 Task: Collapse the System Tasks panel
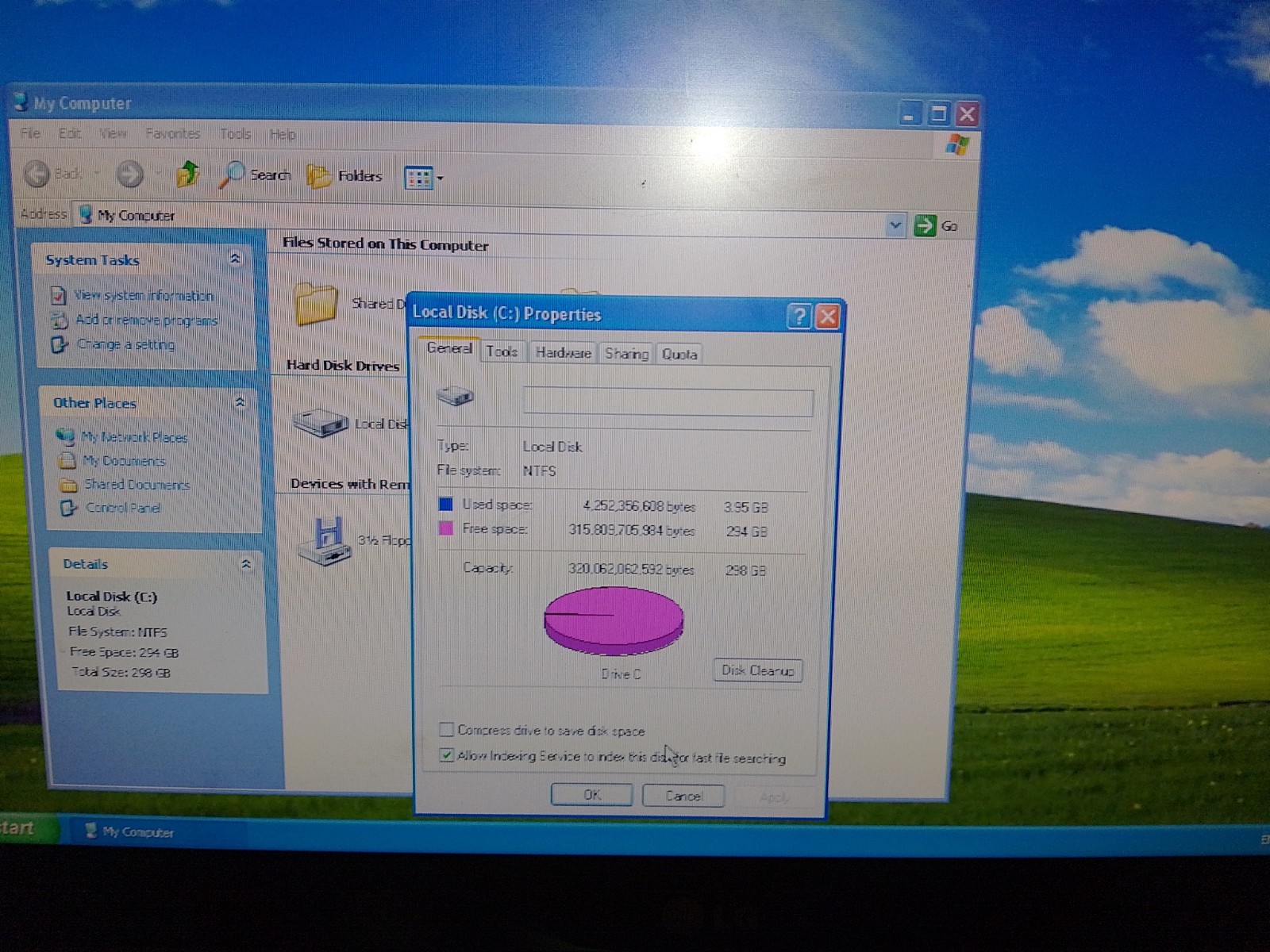(235, 259)
